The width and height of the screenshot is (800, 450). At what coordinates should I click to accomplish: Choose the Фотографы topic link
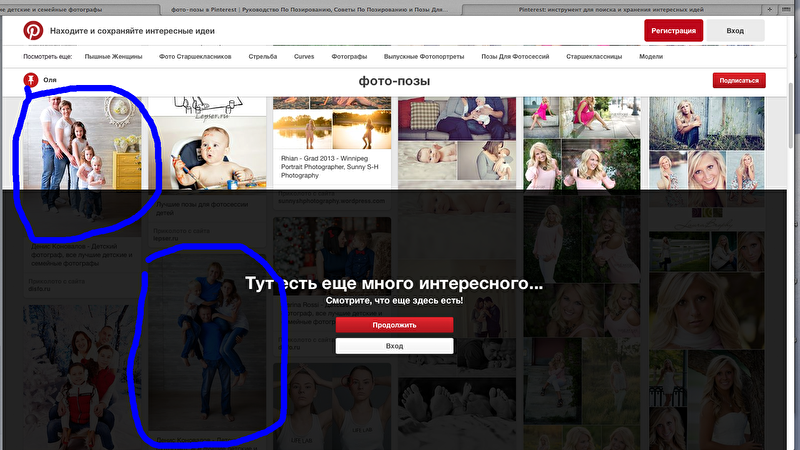[349, 57]
